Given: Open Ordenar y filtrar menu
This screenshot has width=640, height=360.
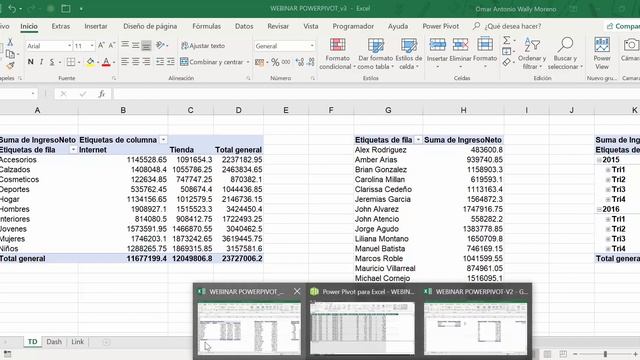Looking at the screenshot, I should [532, 53].
